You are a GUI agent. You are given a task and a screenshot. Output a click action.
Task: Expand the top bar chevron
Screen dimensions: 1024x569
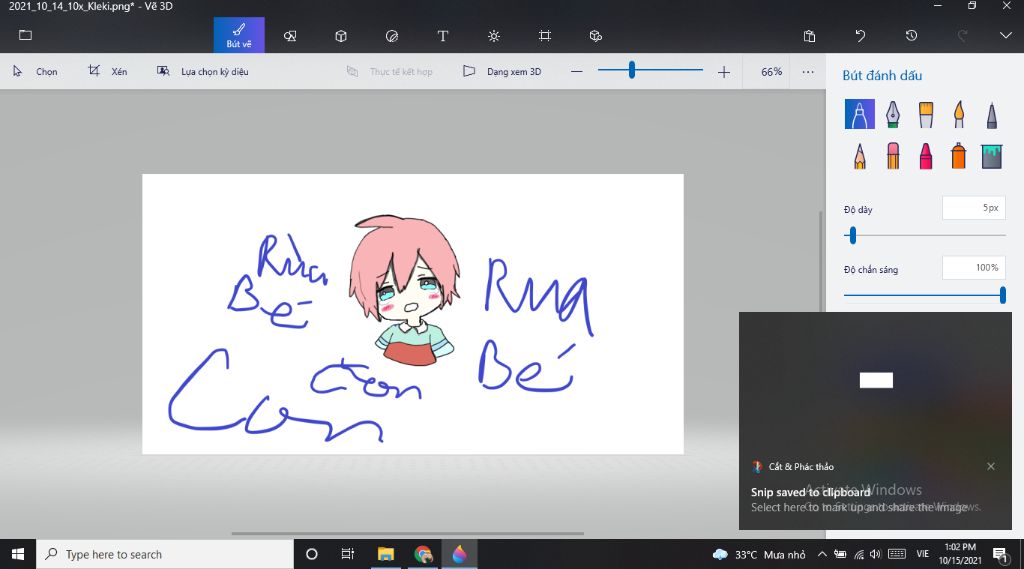pyautogui.click(x=1006, y=35)
